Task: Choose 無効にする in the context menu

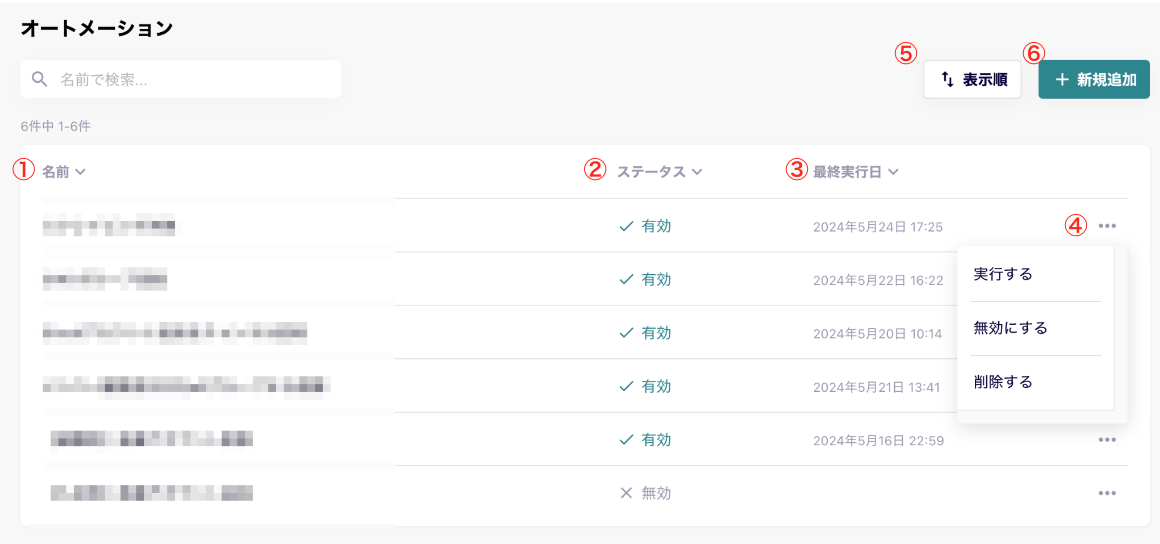Action: pyautogui.click(x=1010, y=328)
